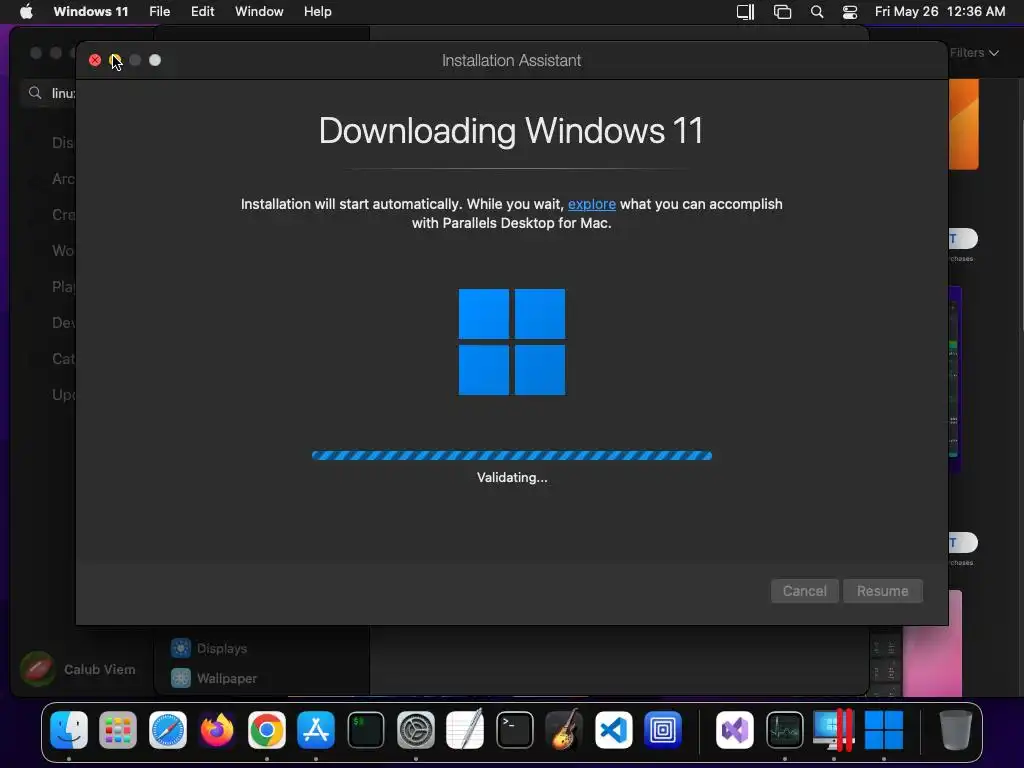This screenshot has width=1024, height=768.
Task: Open the Trash from the Dock
Action: (x=955, y=729)
